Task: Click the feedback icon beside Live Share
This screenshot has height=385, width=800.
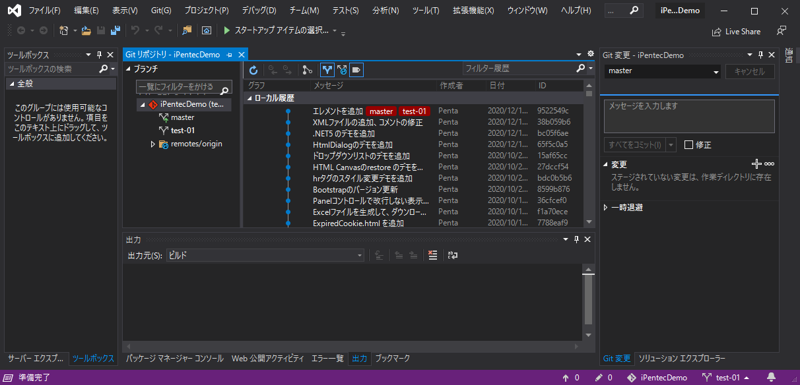Action: pyautogui.click(x=781, y=31)
